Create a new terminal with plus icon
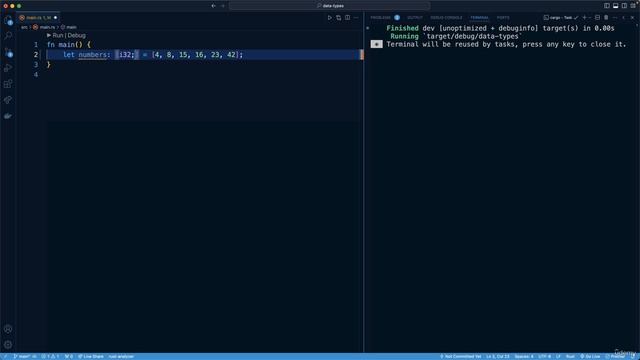 [584, 18]
